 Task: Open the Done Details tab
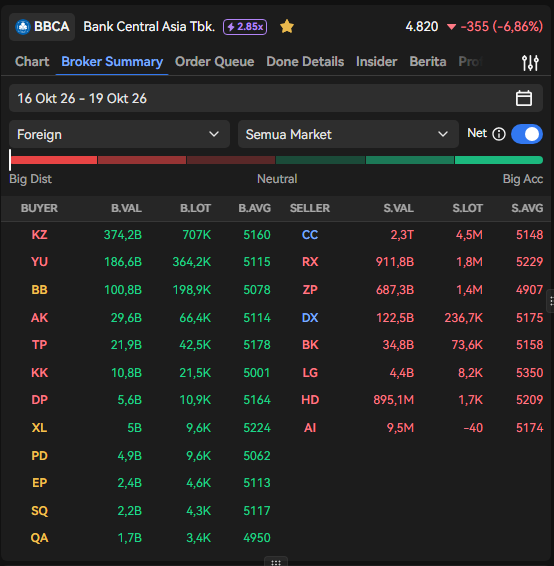tap(305, 62)
